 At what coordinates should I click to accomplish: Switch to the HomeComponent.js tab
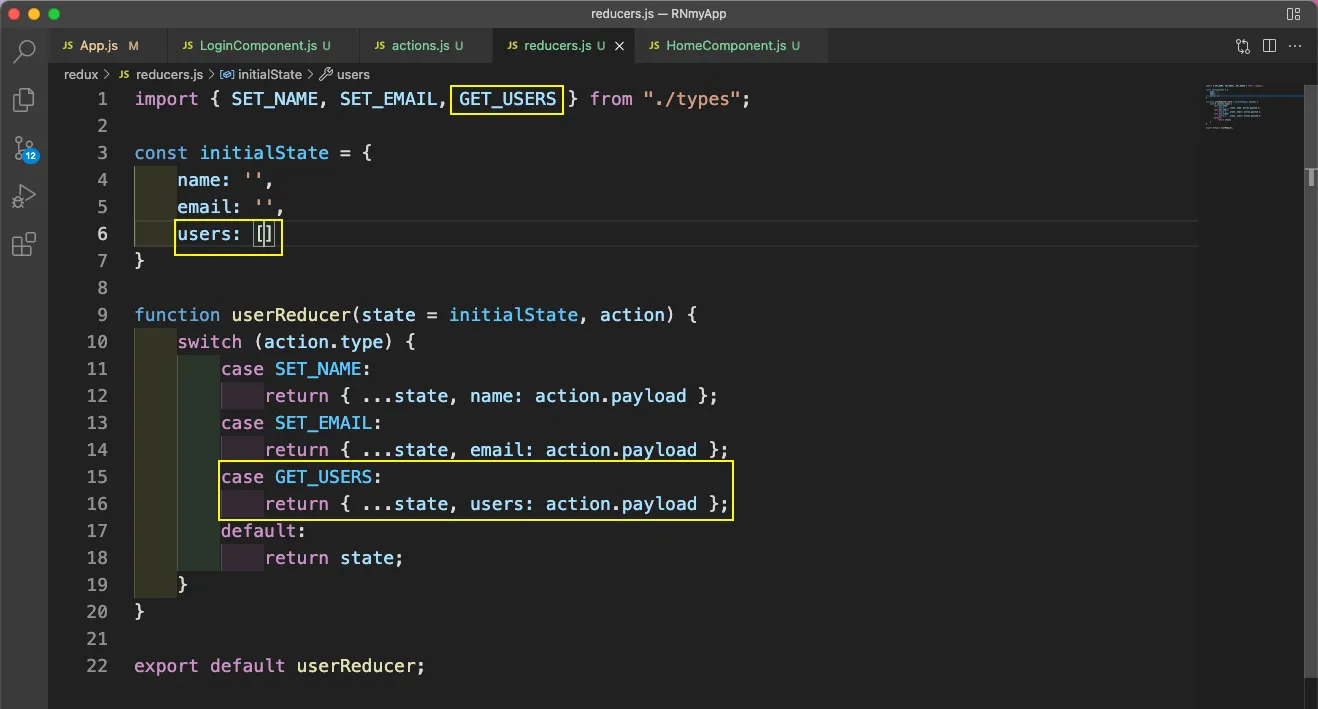[x=732, y=46]
